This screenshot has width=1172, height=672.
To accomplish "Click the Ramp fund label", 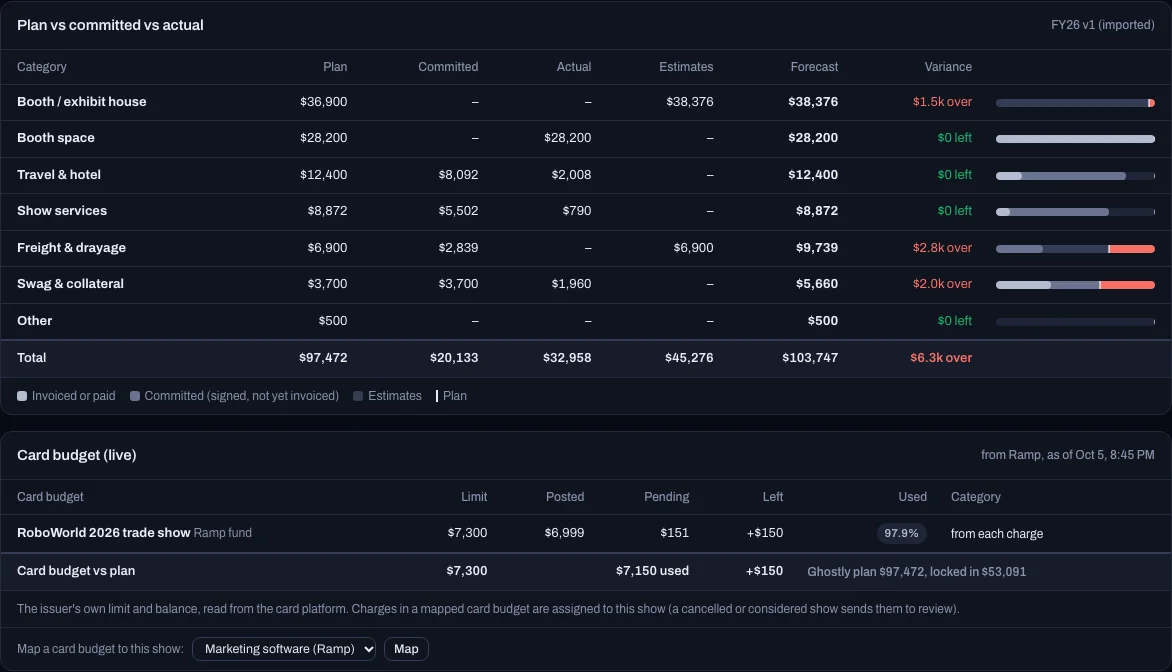I will point(223,533).
